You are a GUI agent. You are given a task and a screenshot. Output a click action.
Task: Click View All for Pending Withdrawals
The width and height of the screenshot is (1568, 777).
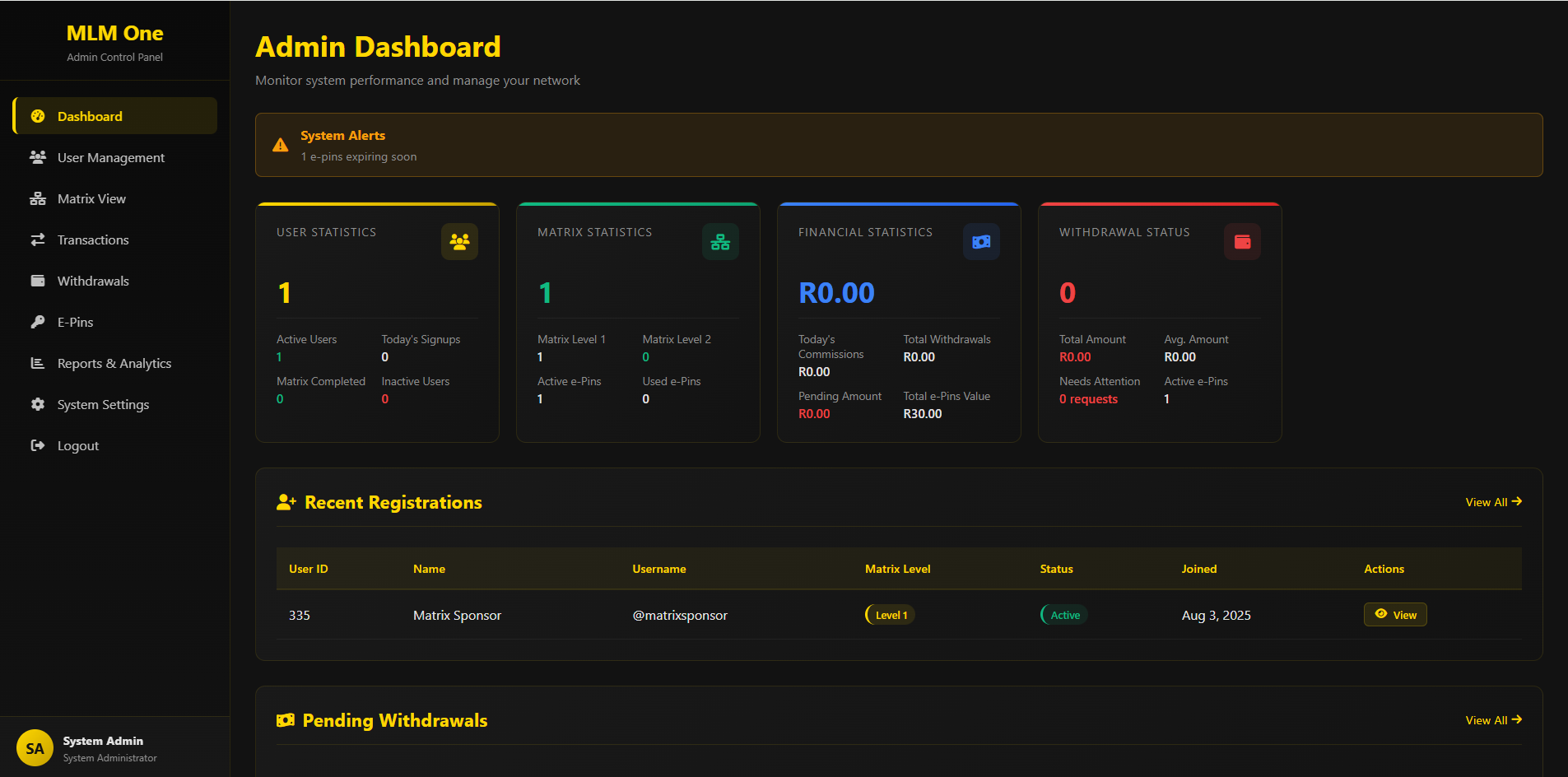click(1493, 720)
